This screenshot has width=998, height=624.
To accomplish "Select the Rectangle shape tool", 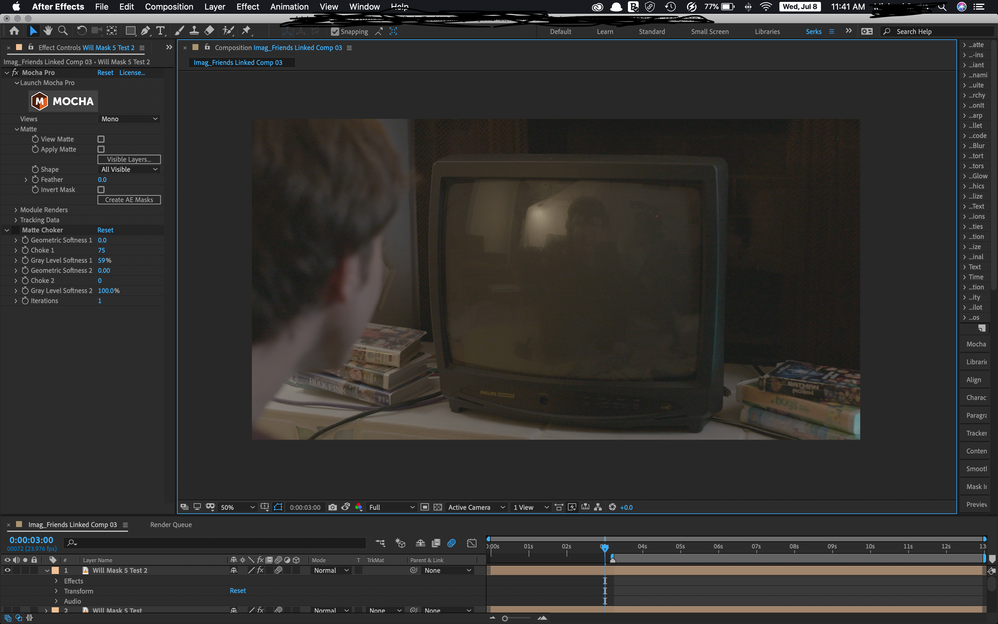I will [x=130, y=31].
